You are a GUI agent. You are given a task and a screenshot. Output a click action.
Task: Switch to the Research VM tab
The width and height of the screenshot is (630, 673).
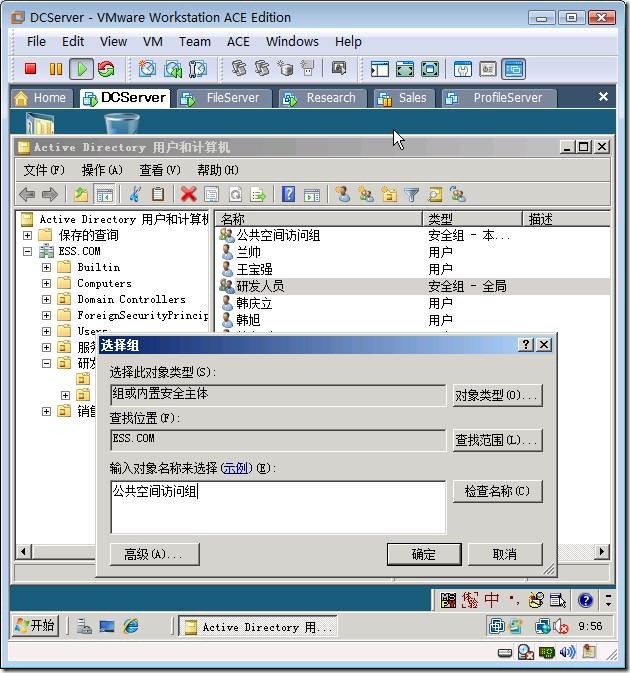(x=322, y=98)
